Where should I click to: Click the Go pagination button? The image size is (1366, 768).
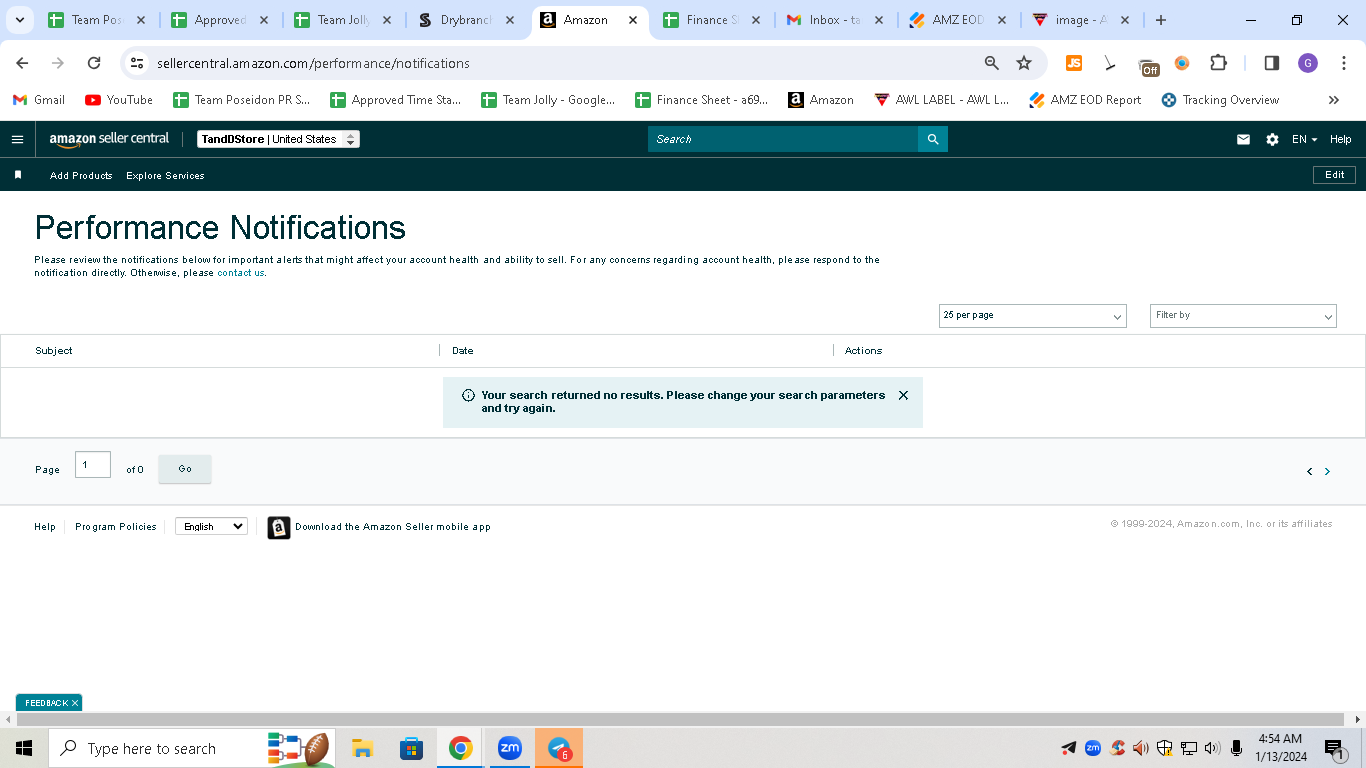(x=185, y=469)
